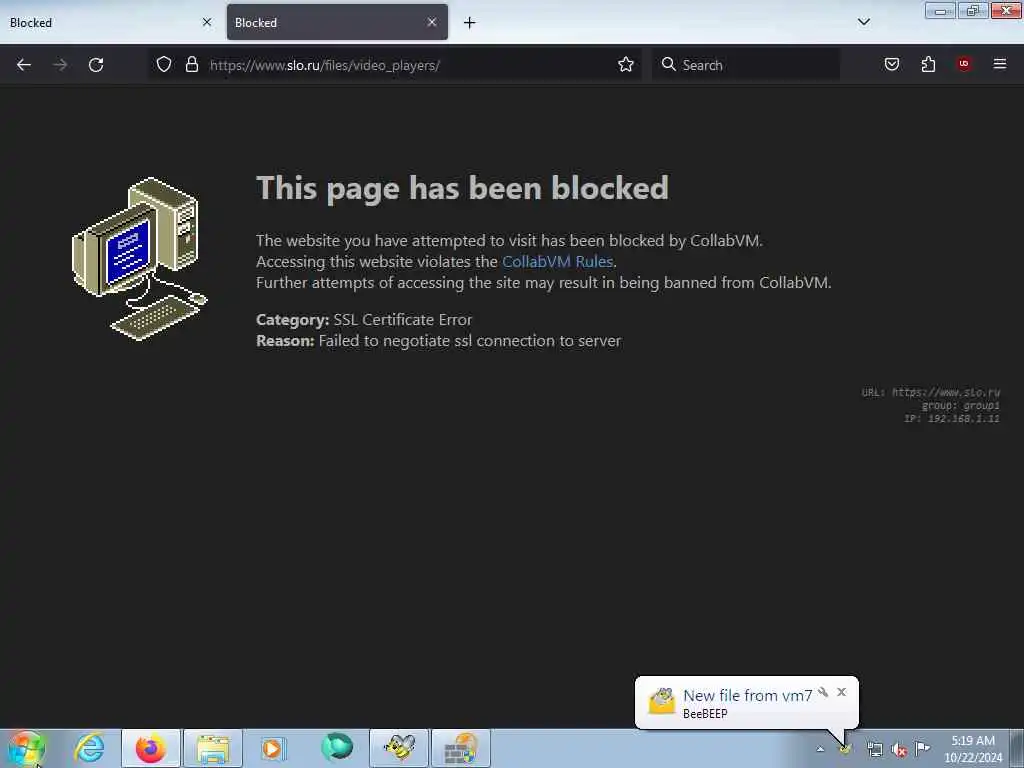Image resolution: width=1024 pixels, height=768 pixels.
Task: Click 'Category: SSL Certificate Error' text
Action: (x=364, y=319)
